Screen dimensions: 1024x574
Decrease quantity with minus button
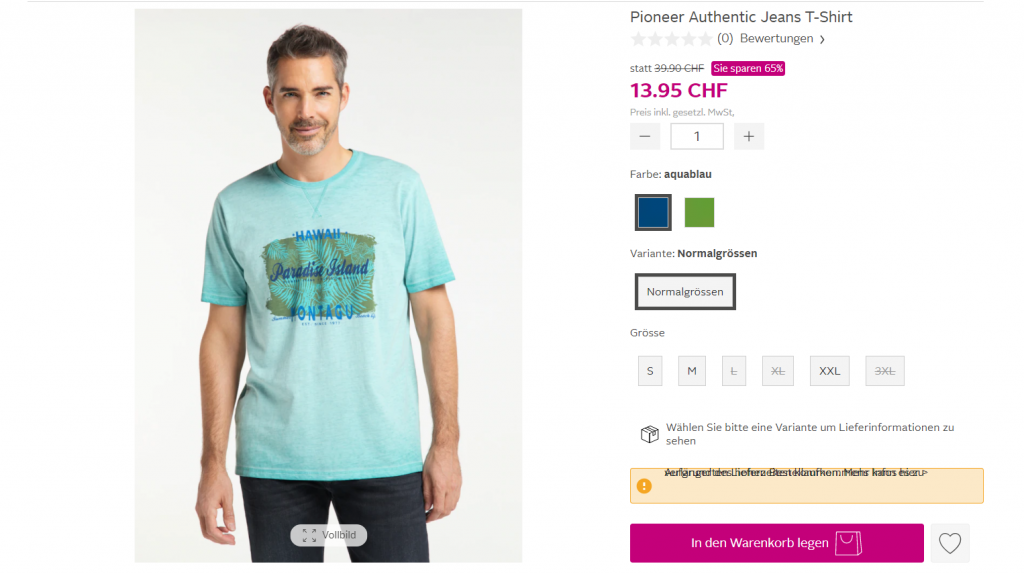[x=645, y=136]
